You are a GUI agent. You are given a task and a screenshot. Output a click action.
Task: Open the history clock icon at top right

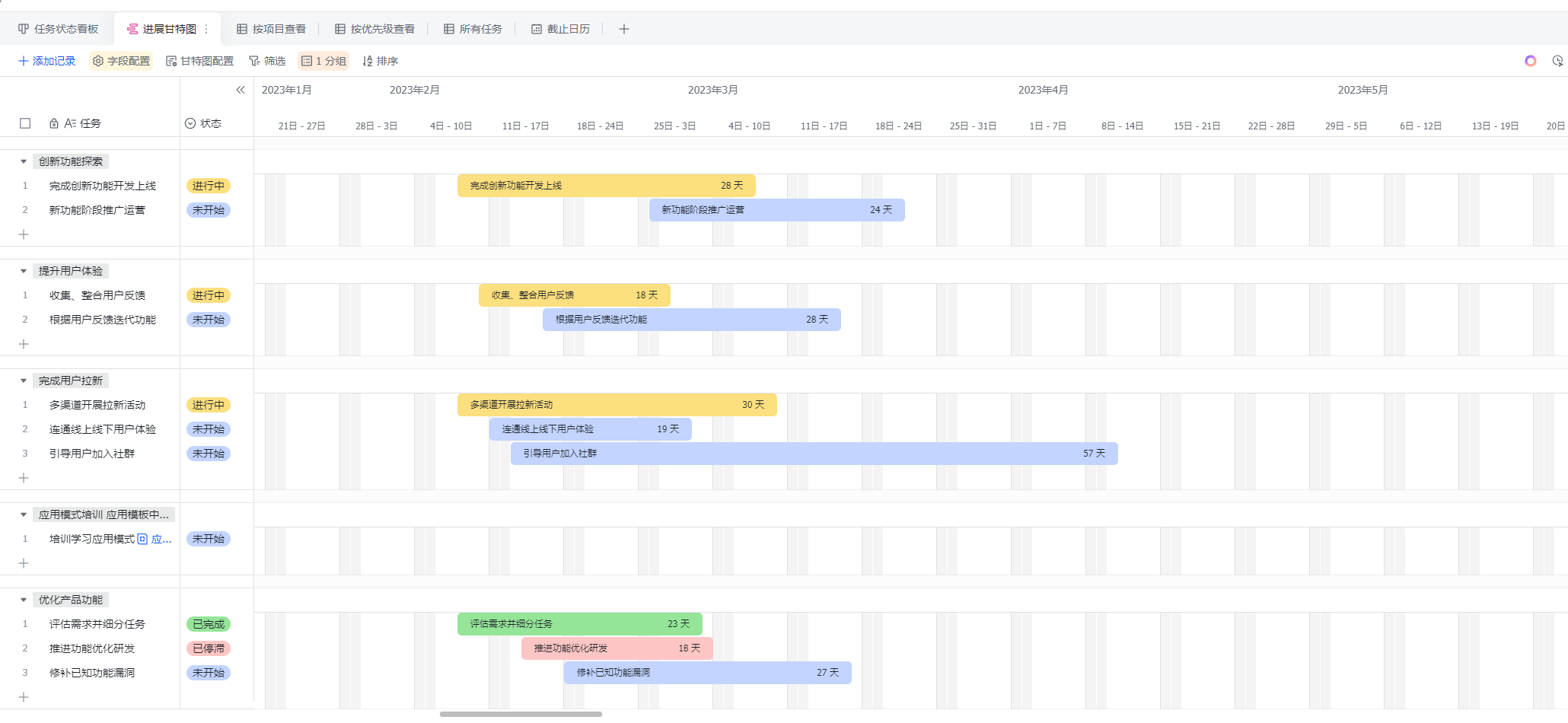[1557, 61]
